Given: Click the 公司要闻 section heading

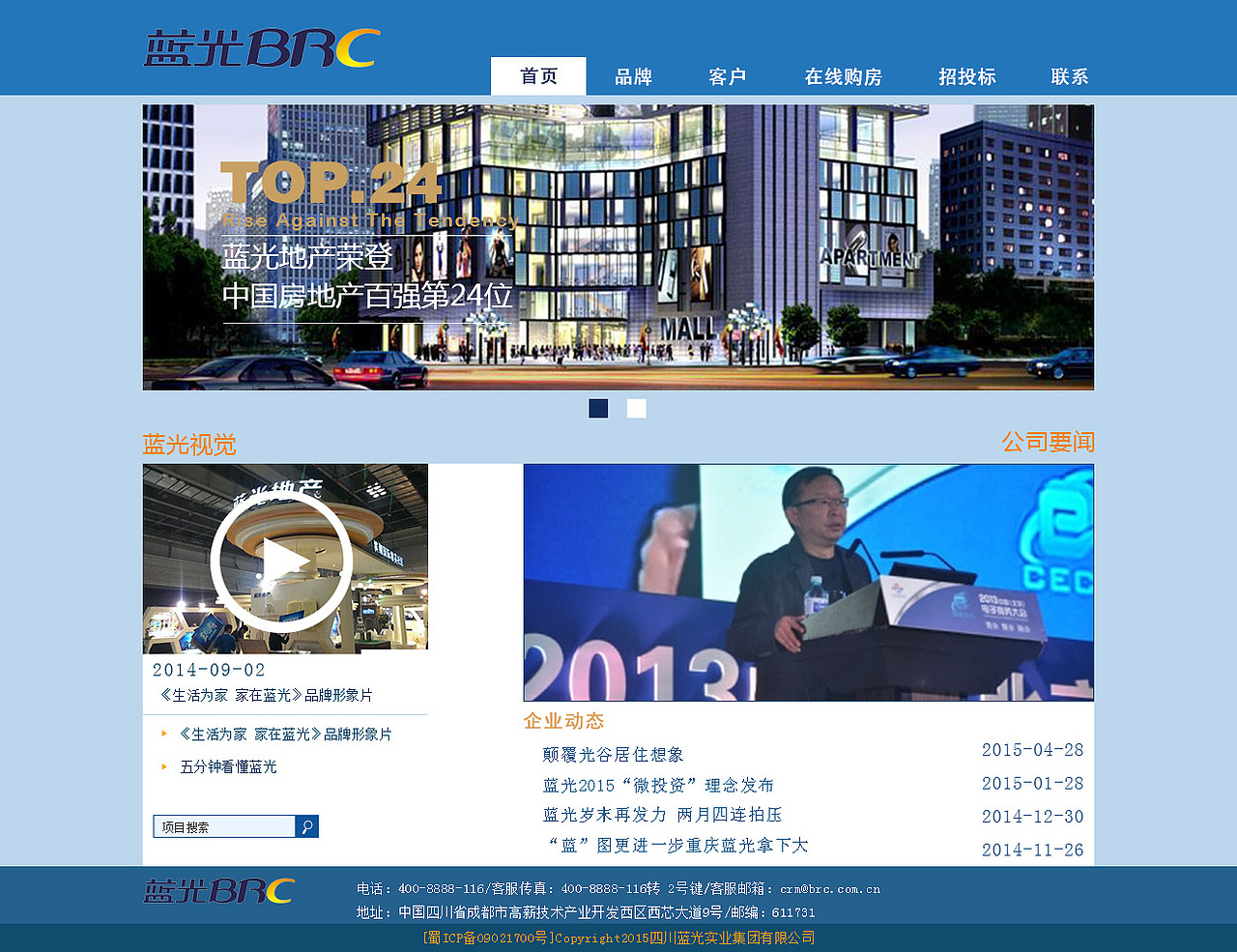Looking at the screenshot, I should (1048, 443).
